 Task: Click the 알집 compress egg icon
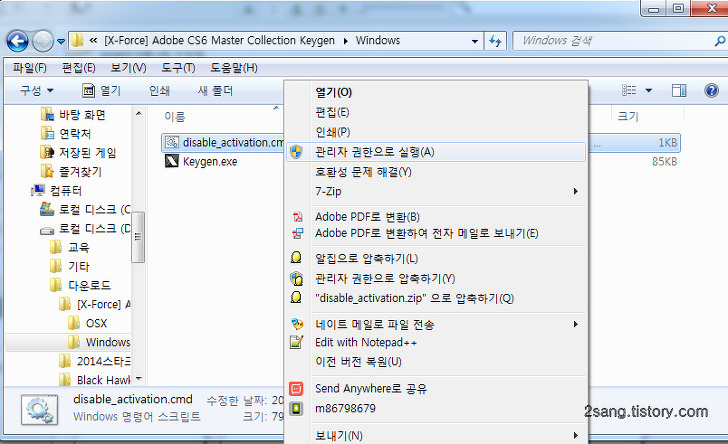click(x=296, y=258)
